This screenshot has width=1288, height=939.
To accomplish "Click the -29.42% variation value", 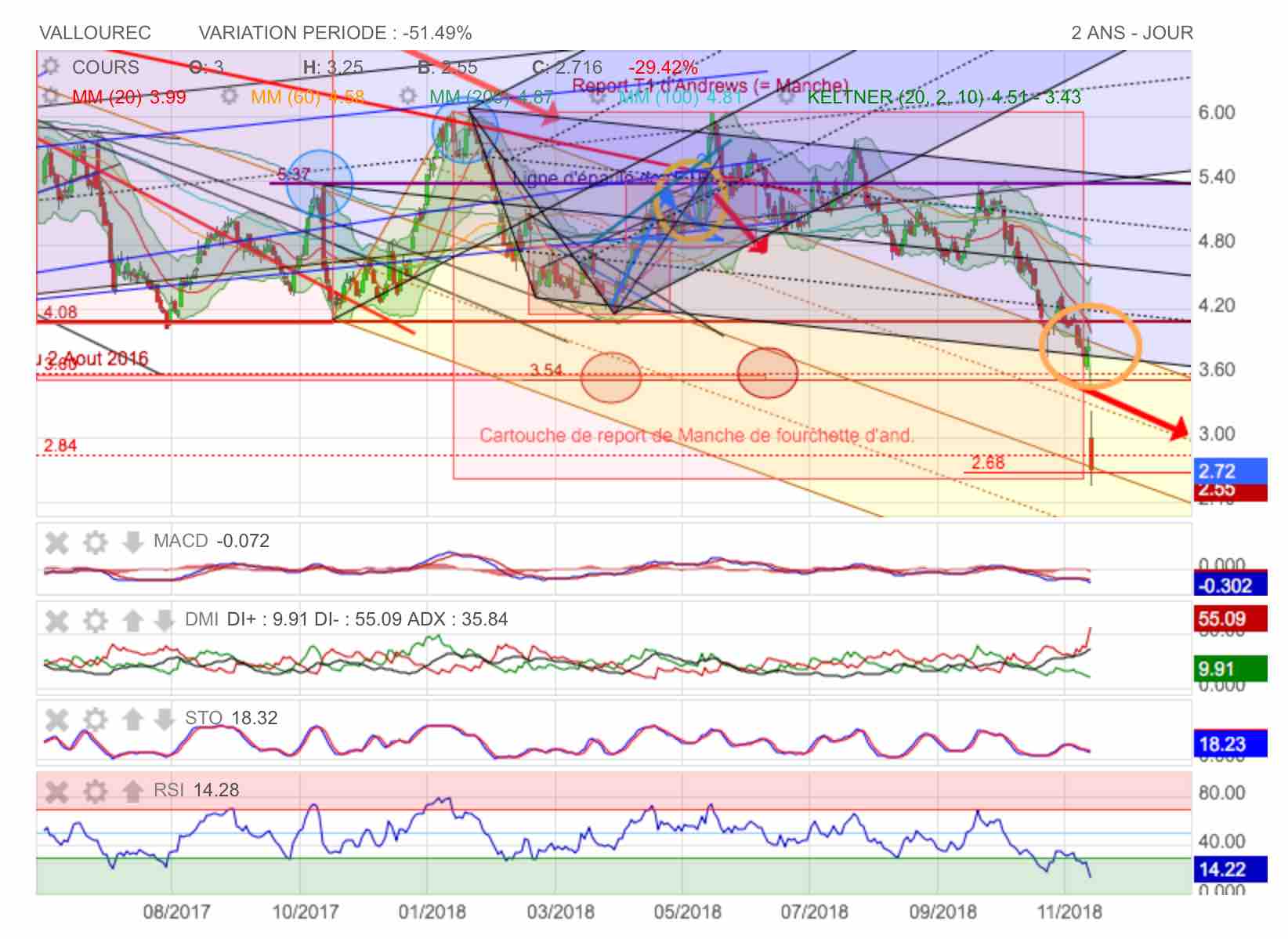I will 663,67.
